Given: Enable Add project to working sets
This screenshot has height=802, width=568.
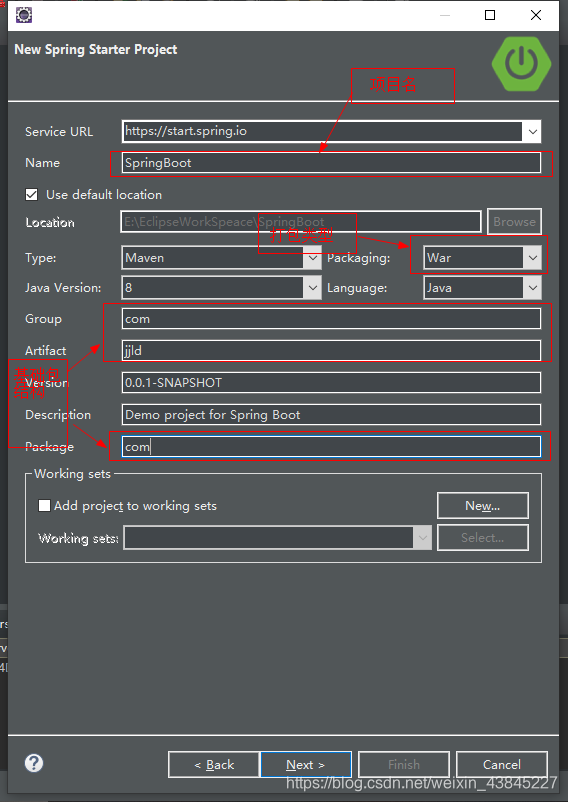Looking at the screenshot, I should click(44, 506).
